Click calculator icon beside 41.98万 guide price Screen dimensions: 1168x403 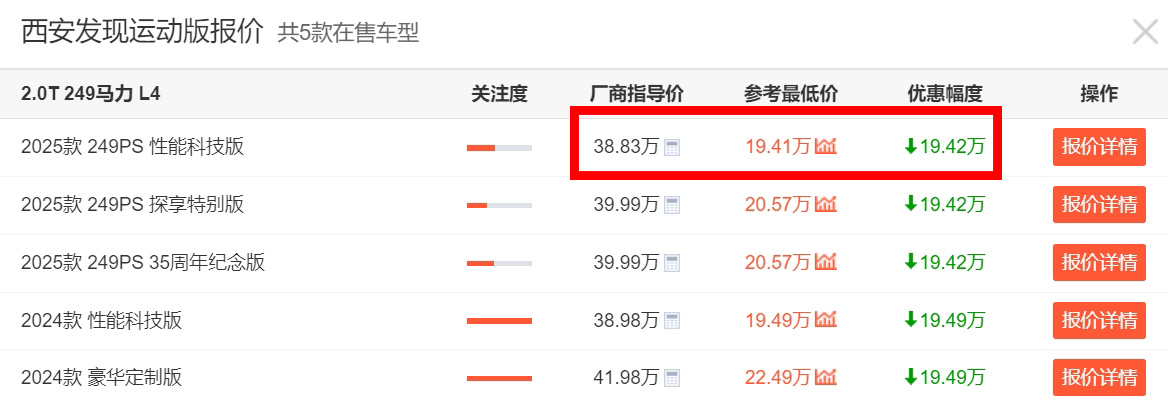[672, 378]
